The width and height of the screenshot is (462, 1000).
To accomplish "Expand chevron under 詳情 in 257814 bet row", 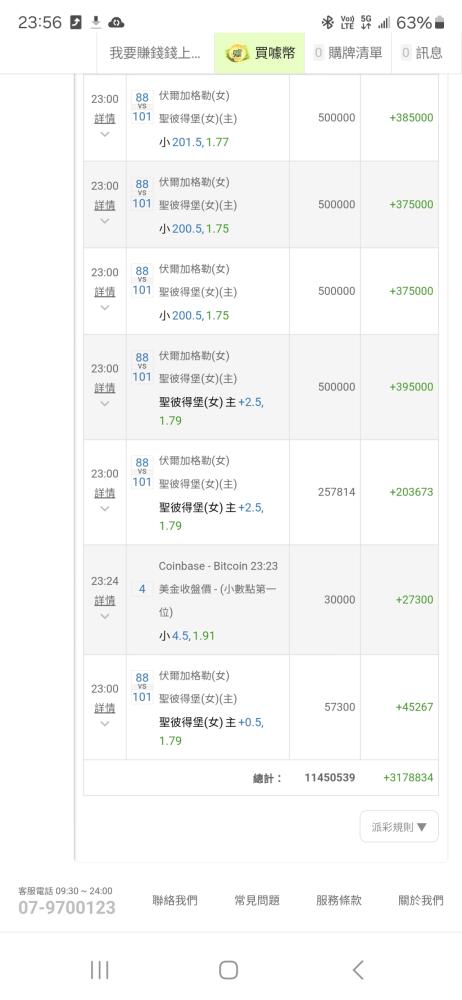I will pos(105,508).
